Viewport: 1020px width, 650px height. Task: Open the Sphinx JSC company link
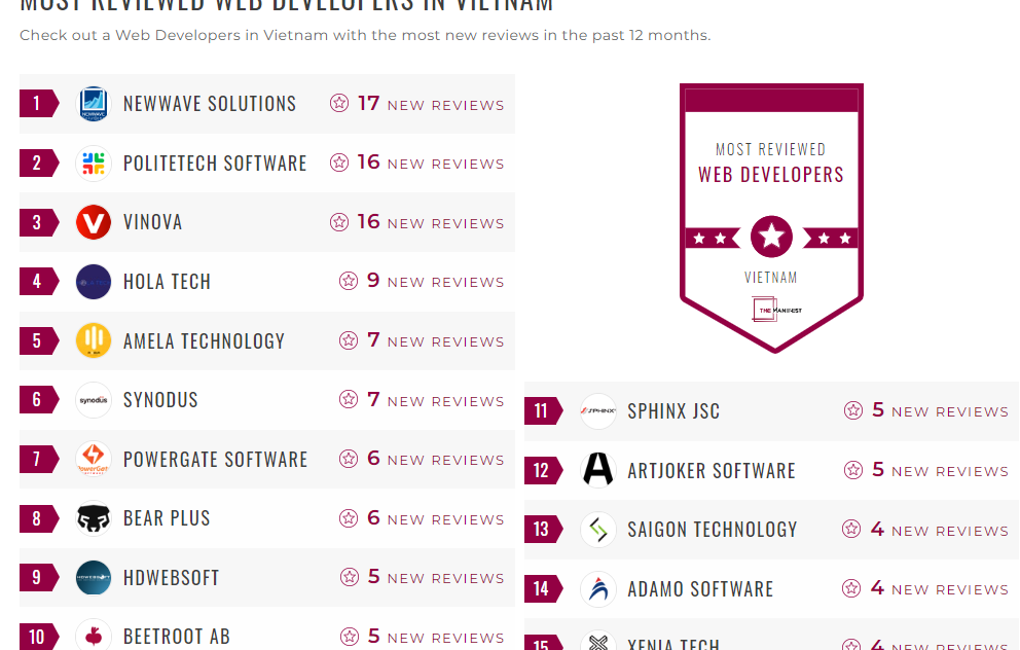673,411
